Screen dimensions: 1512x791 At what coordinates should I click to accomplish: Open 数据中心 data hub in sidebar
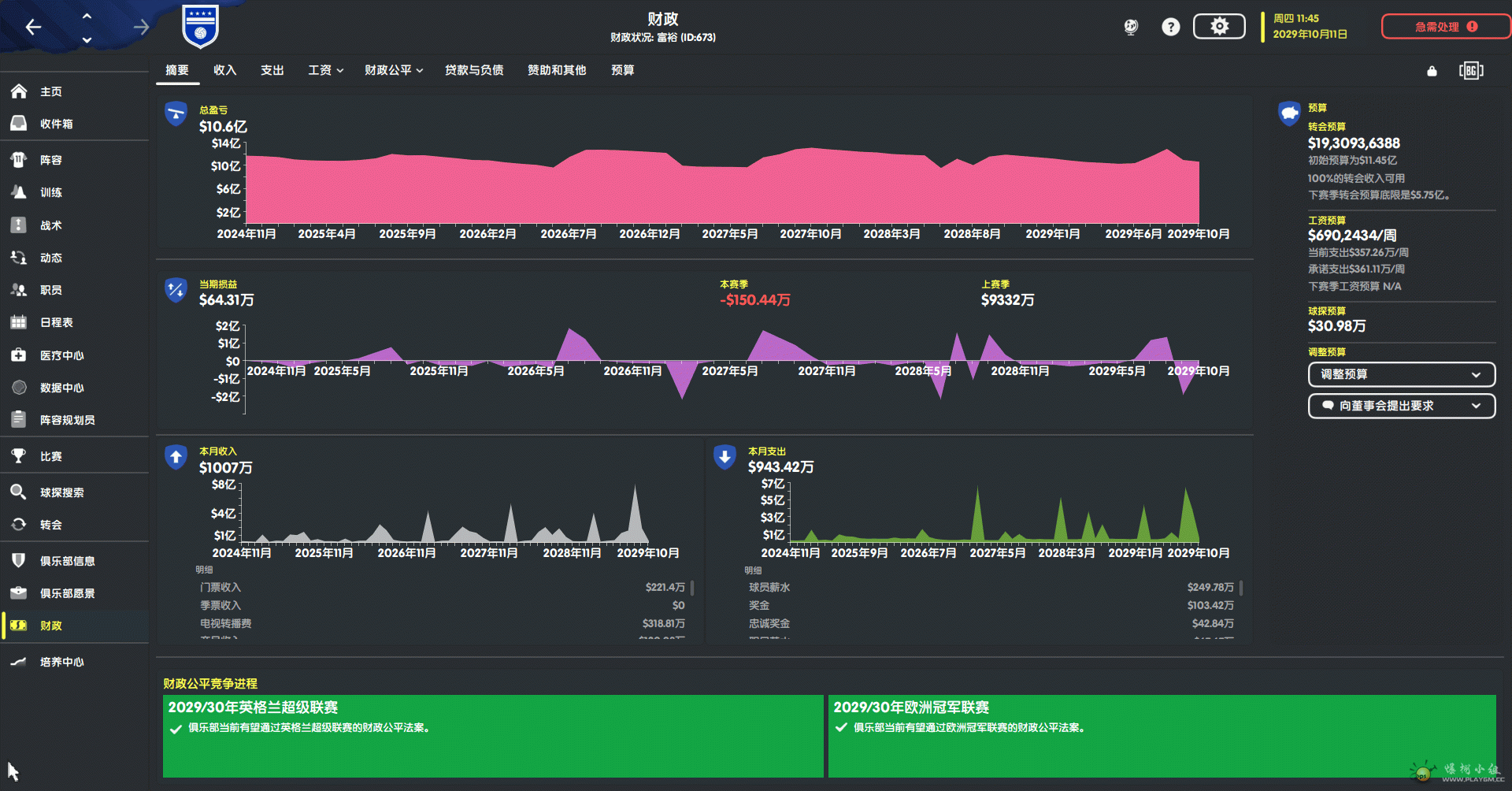pyautogui.click(x=74, y=388)
